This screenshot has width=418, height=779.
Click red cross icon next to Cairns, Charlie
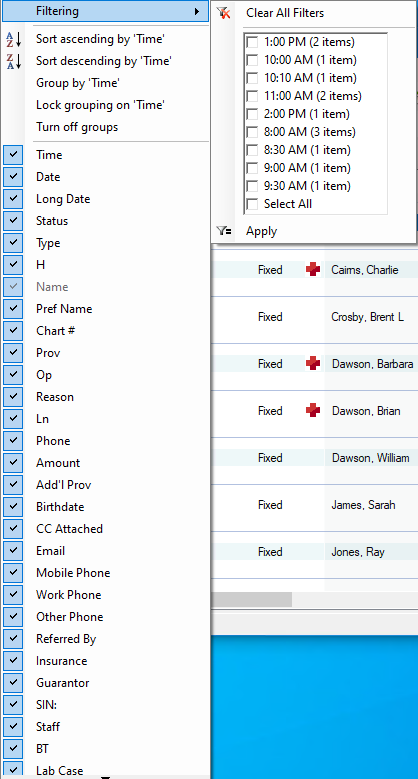click(313, 270)
